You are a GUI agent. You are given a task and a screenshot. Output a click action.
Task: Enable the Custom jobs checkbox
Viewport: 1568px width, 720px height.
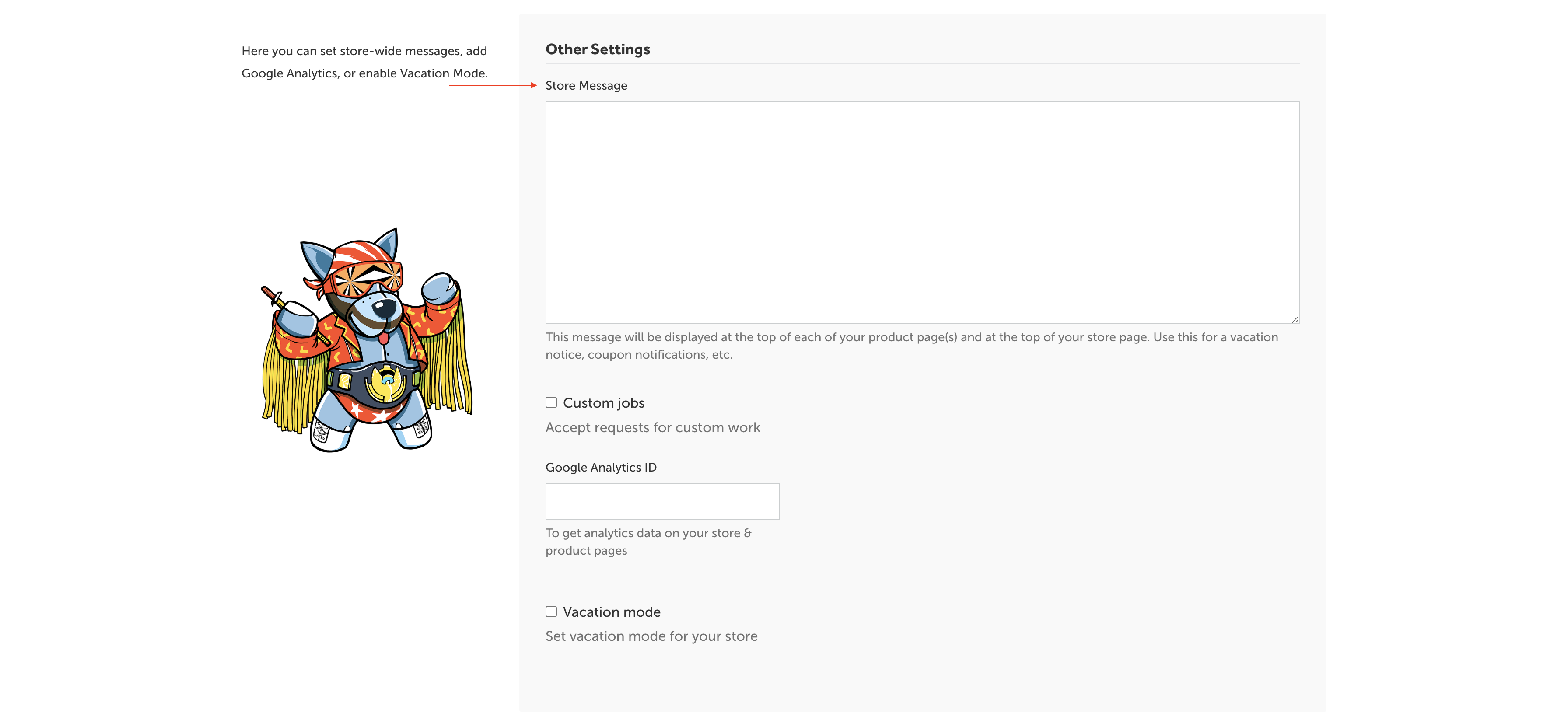coord(551,402)
